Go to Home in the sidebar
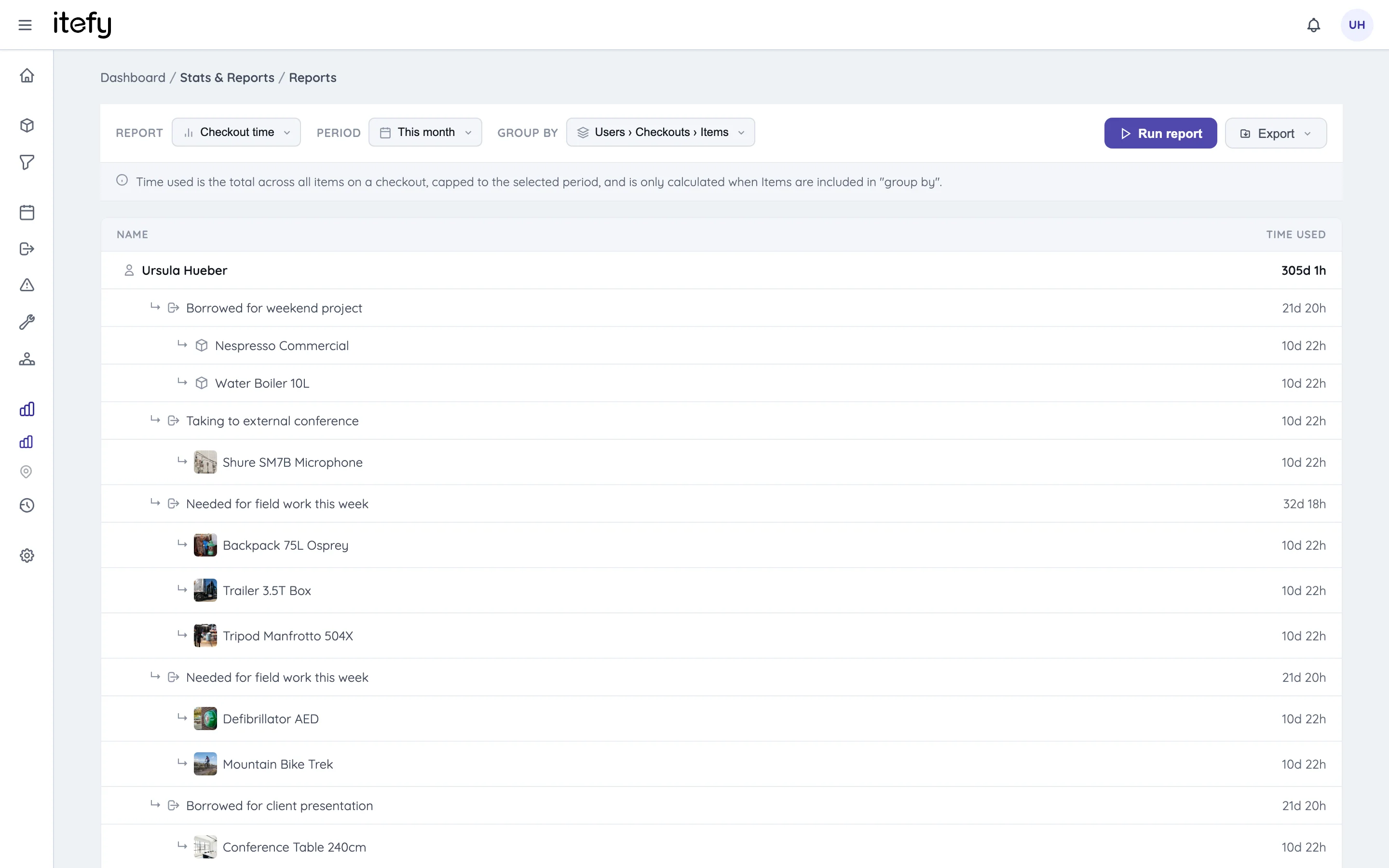Viewport: 1389px width, 868px height. click(27, 75)
